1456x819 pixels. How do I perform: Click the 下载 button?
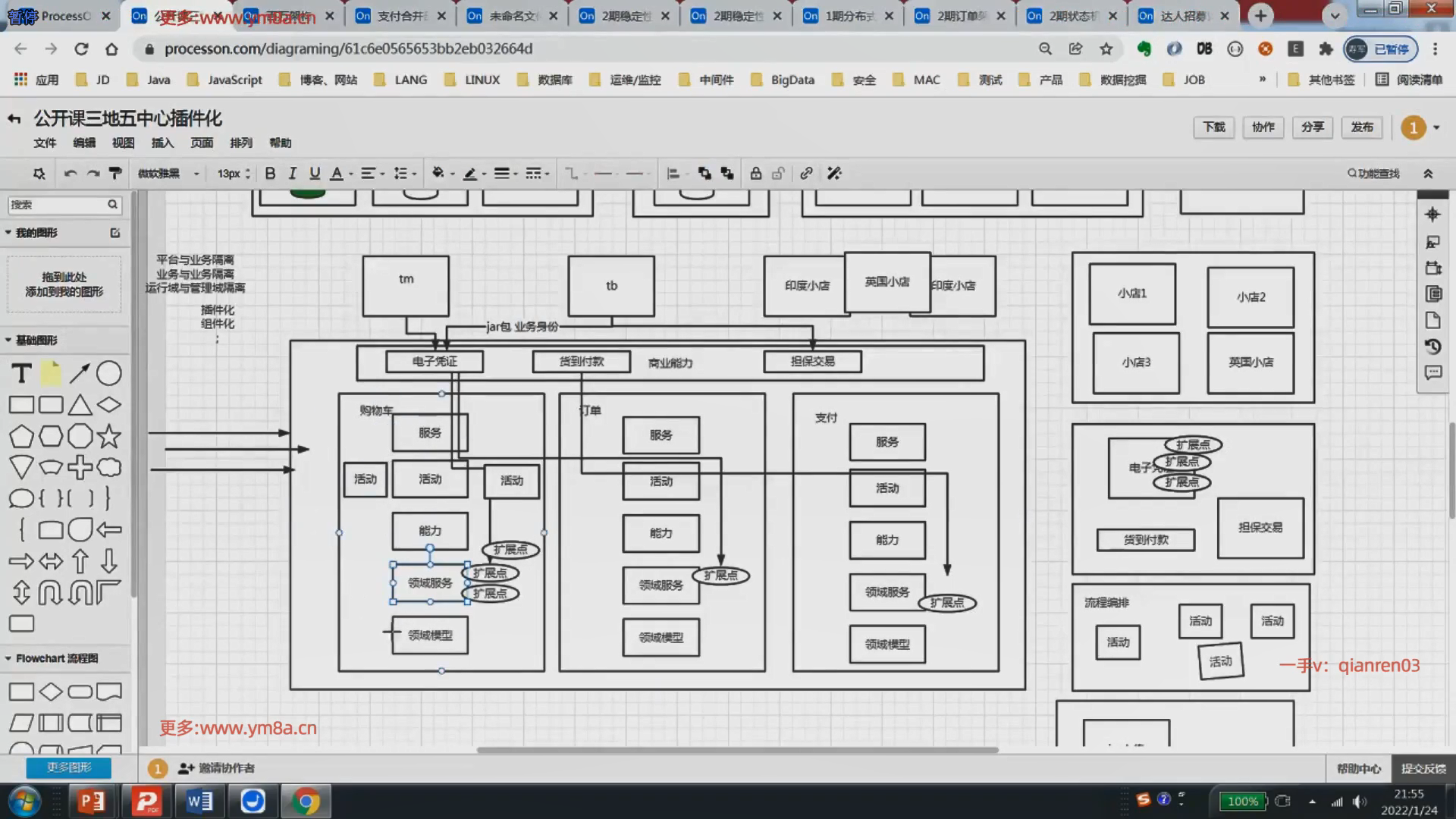(1213, 127)
